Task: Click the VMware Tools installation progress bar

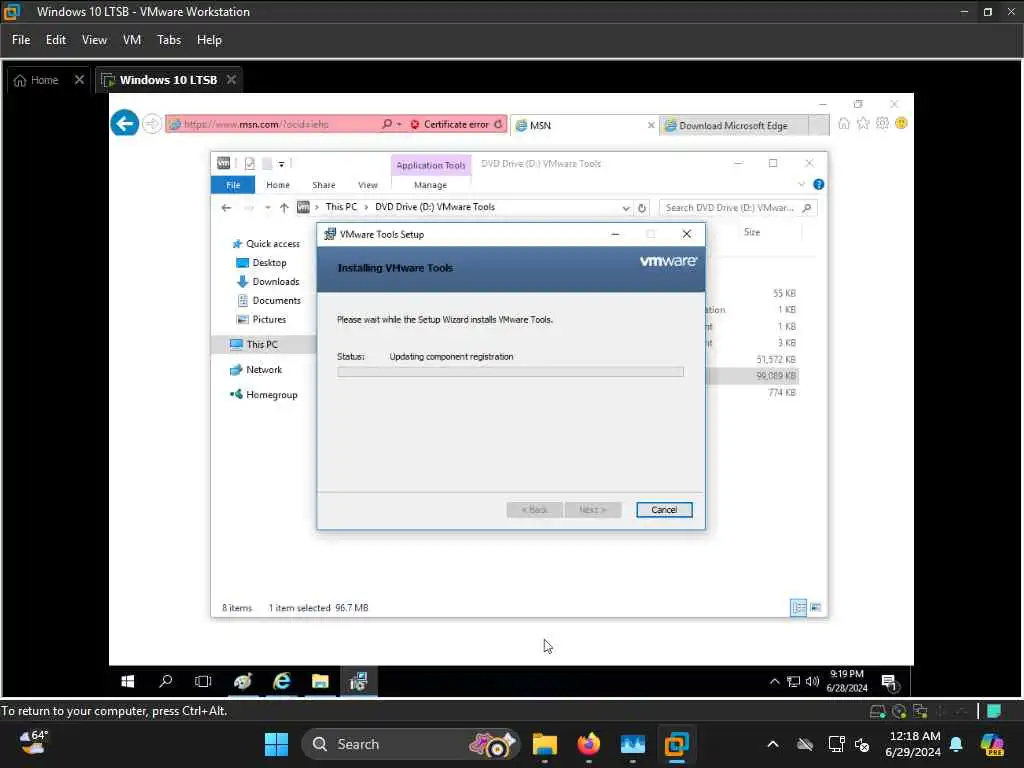Action: tap(511, 372)
